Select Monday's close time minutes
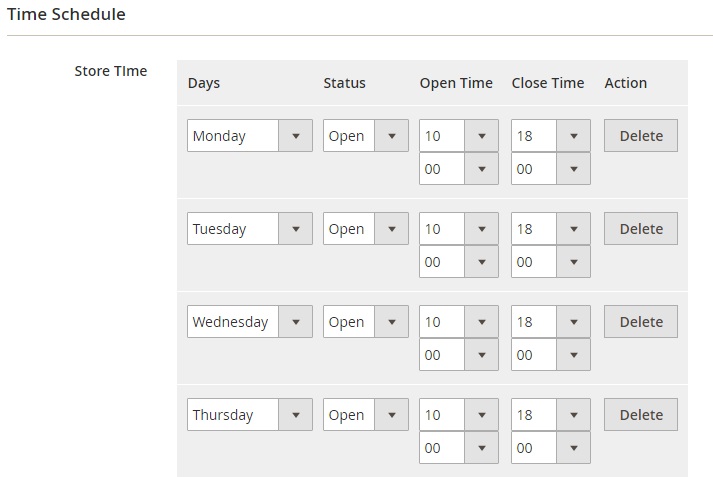 (x=551, y=169)
